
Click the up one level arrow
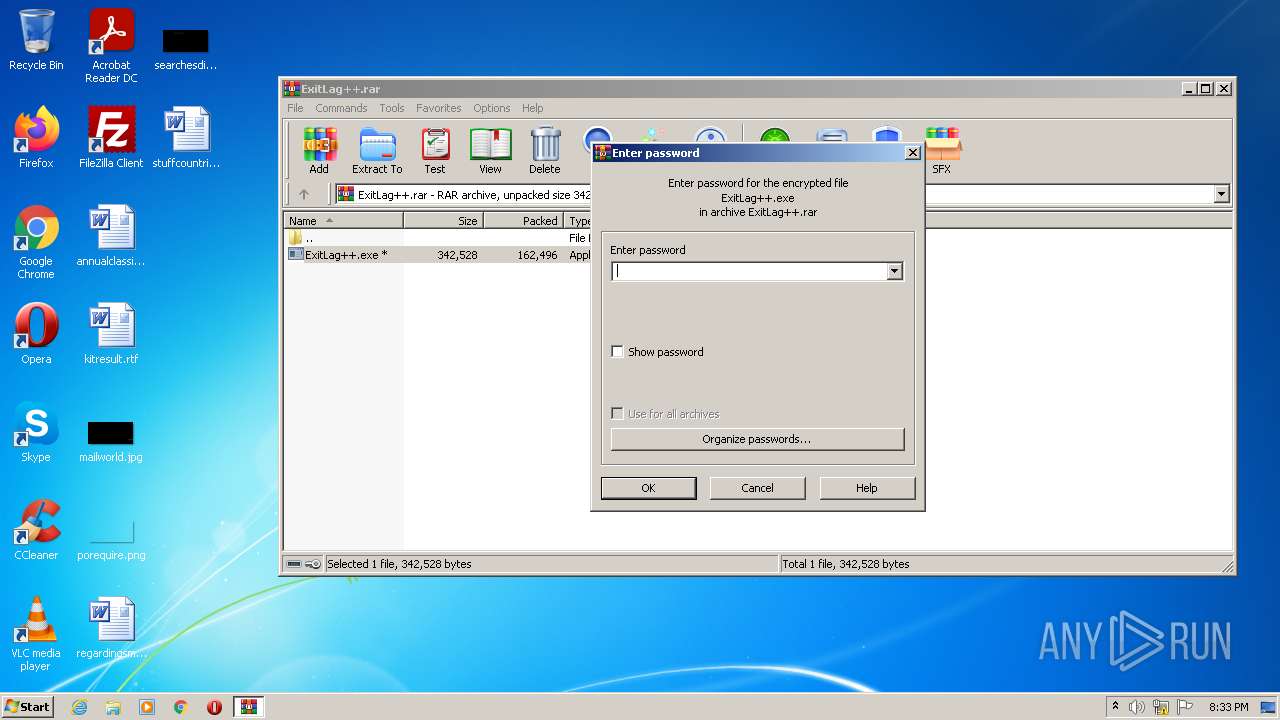point(304,194)
